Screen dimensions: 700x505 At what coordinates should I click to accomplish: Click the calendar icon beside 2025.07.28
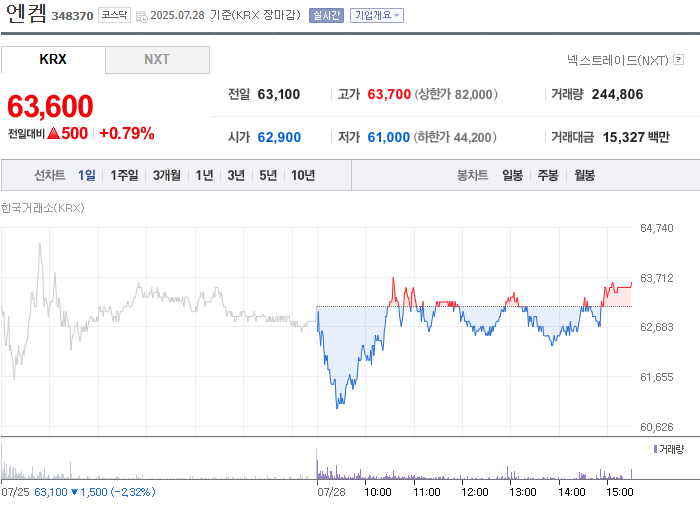pyautogui.click(x=142, y=17)
